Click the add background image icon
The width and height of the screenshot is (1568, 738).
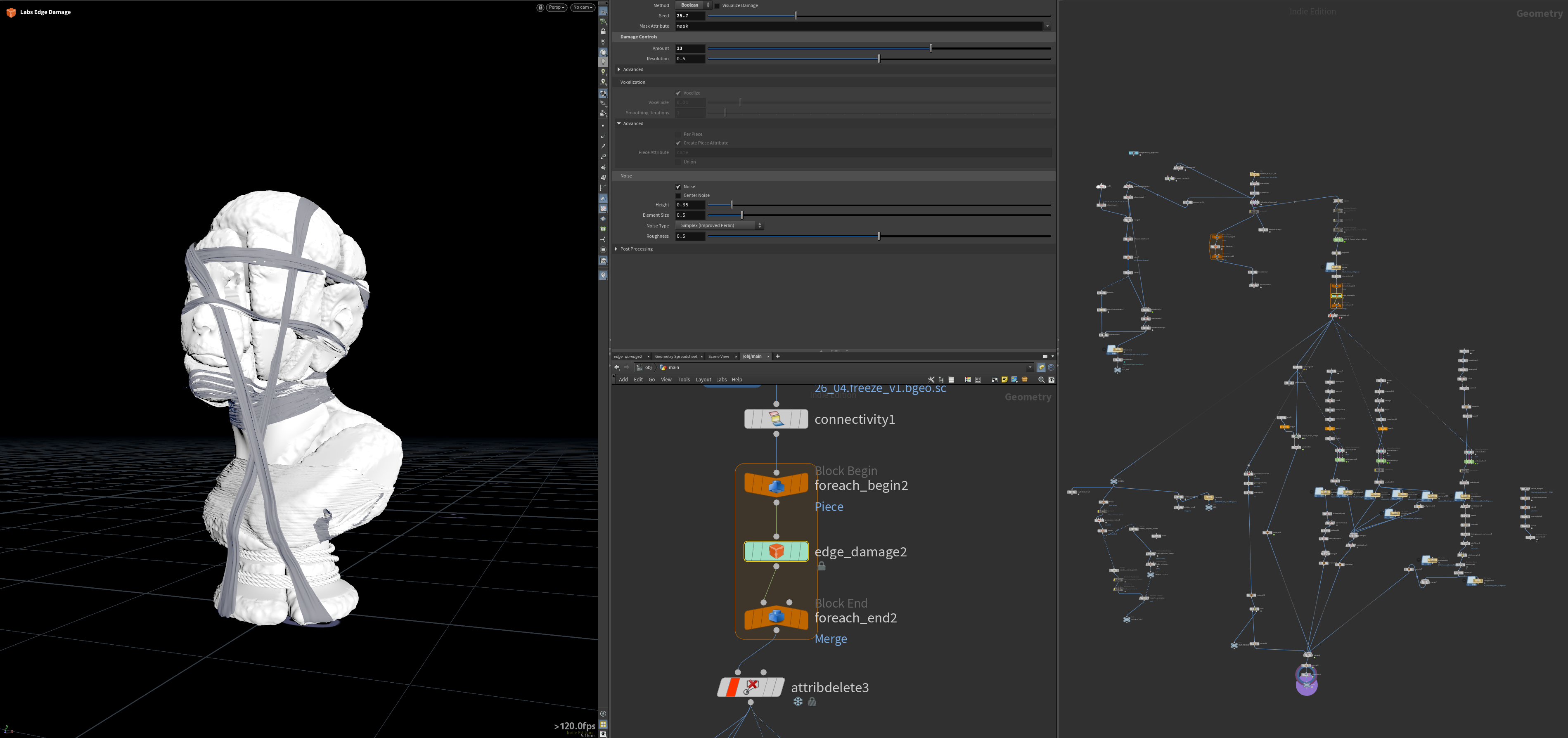tap(1015, 380)
